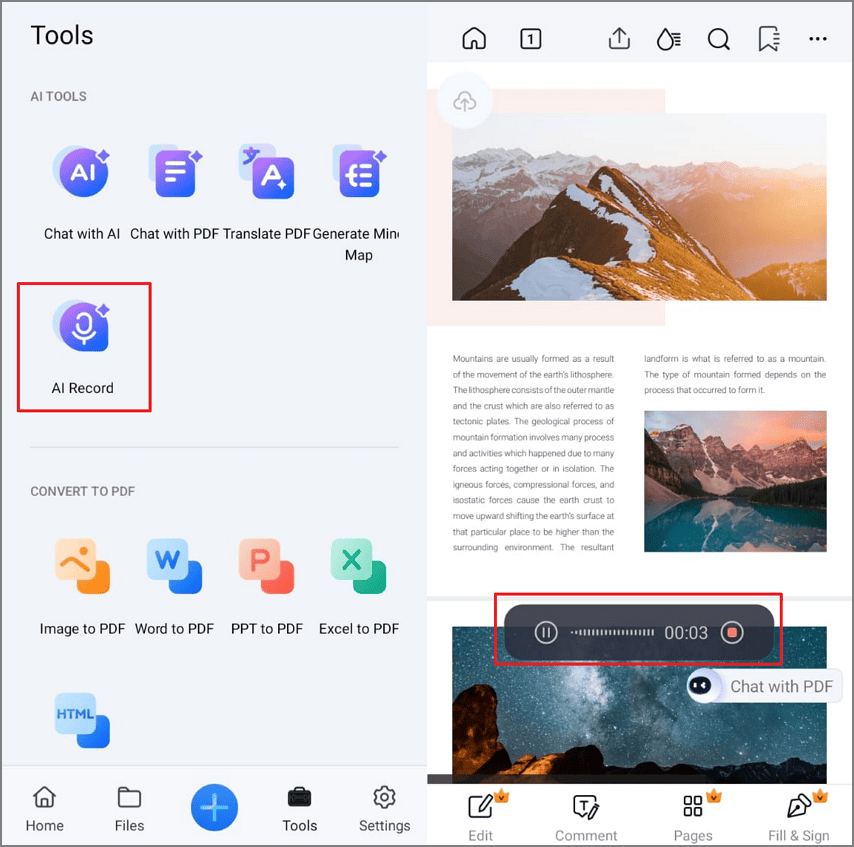This screenshot has height=847, width=854.
Task: Select Word to PDF converter
Action: [174, 587]
